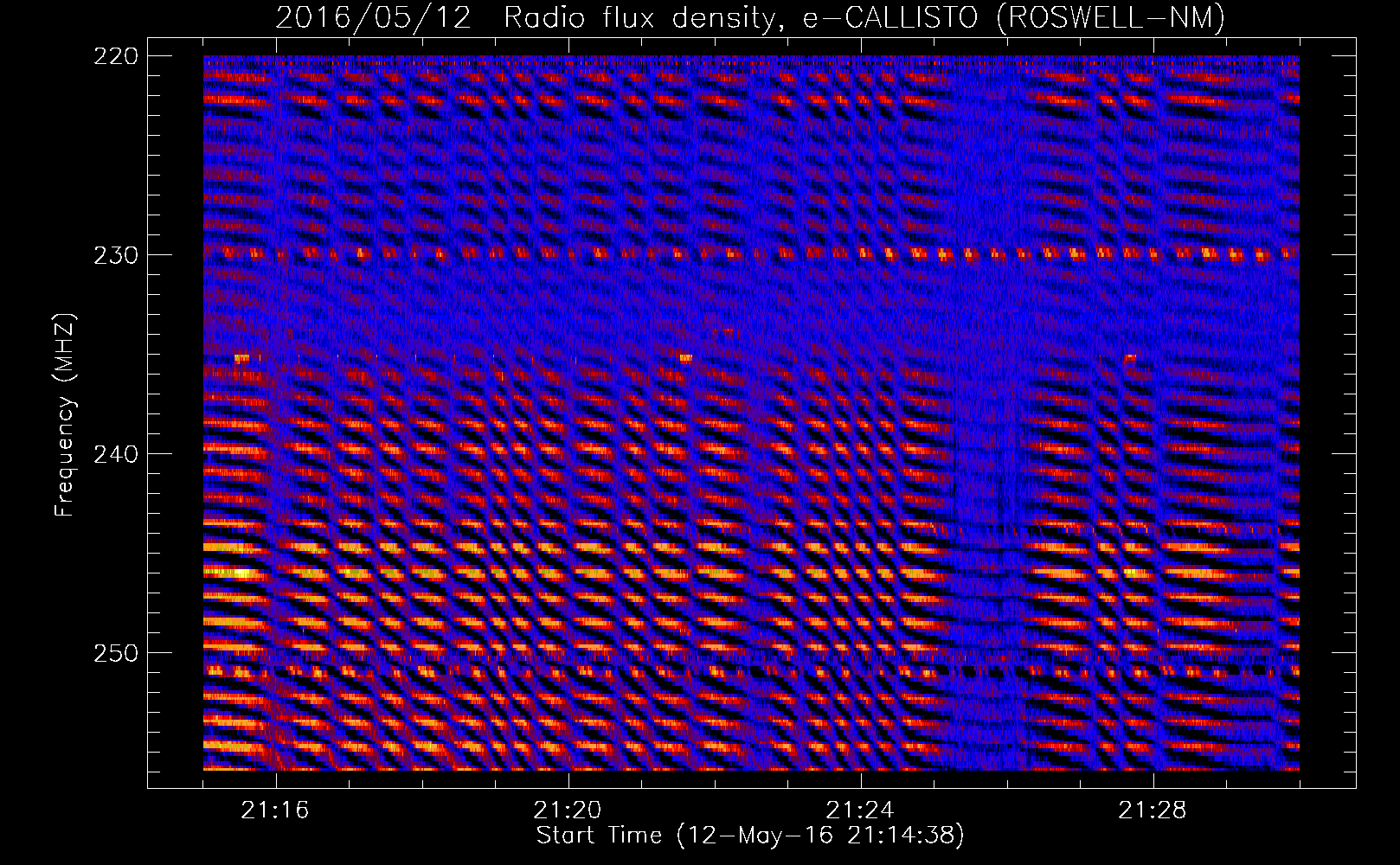Select the 'Frequency (MHZ)' axis label
This screenshot has height=865, width=1400.
[x=65, y=414]
